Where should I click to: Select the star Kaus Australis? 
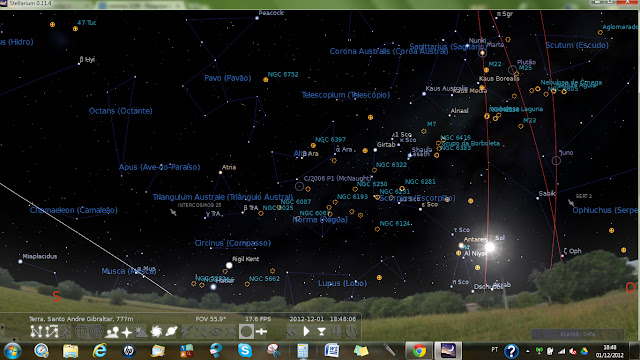(x=424, y=94)
